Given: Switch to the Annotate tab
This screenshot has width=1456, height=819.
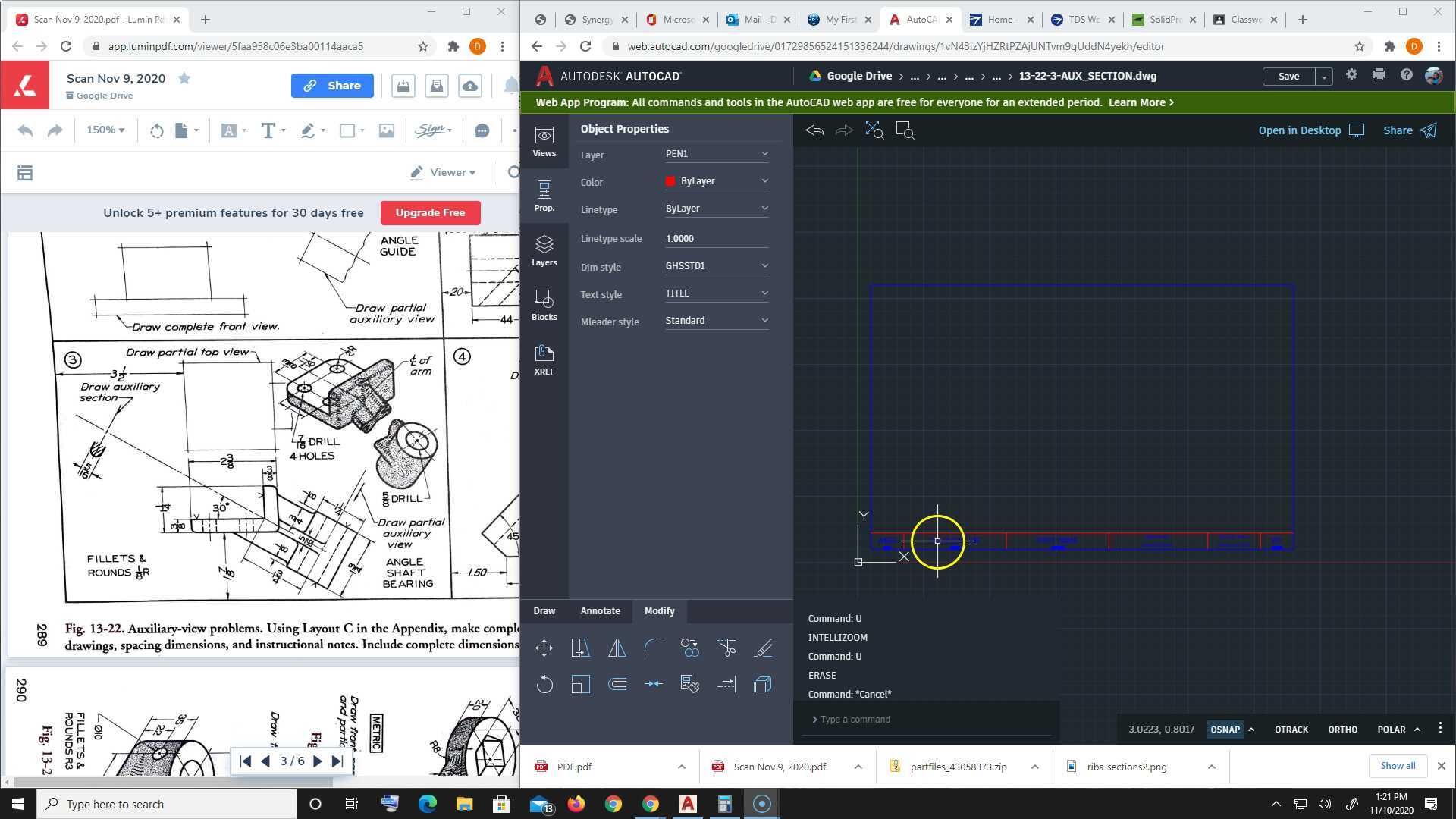Looking at the screenshot, I should (x=600, y=610).
